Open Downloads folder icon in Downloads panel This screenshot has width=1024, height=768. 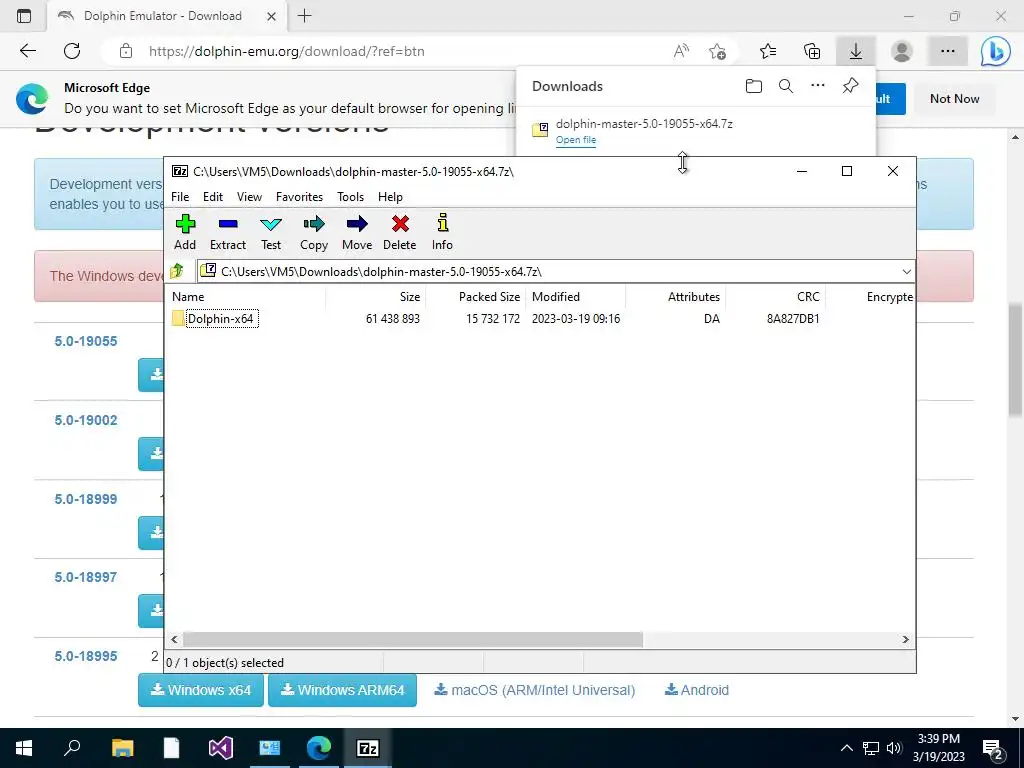tap(754, 86)
